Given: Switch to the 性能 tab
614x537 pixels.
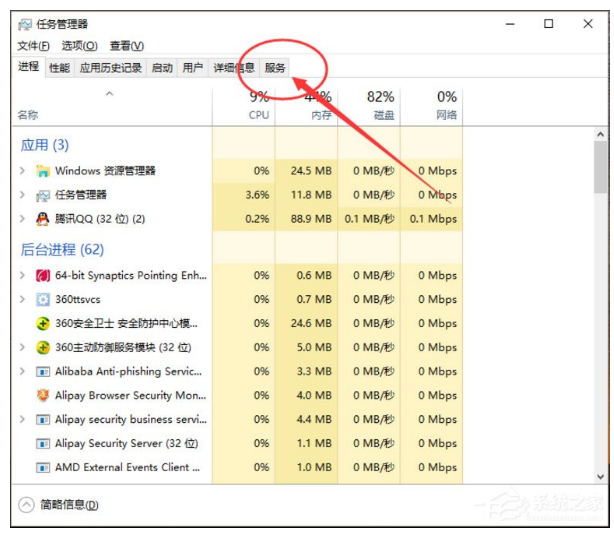Looking at the screenshot, I should pyautogui.click(x=60, y=68).
